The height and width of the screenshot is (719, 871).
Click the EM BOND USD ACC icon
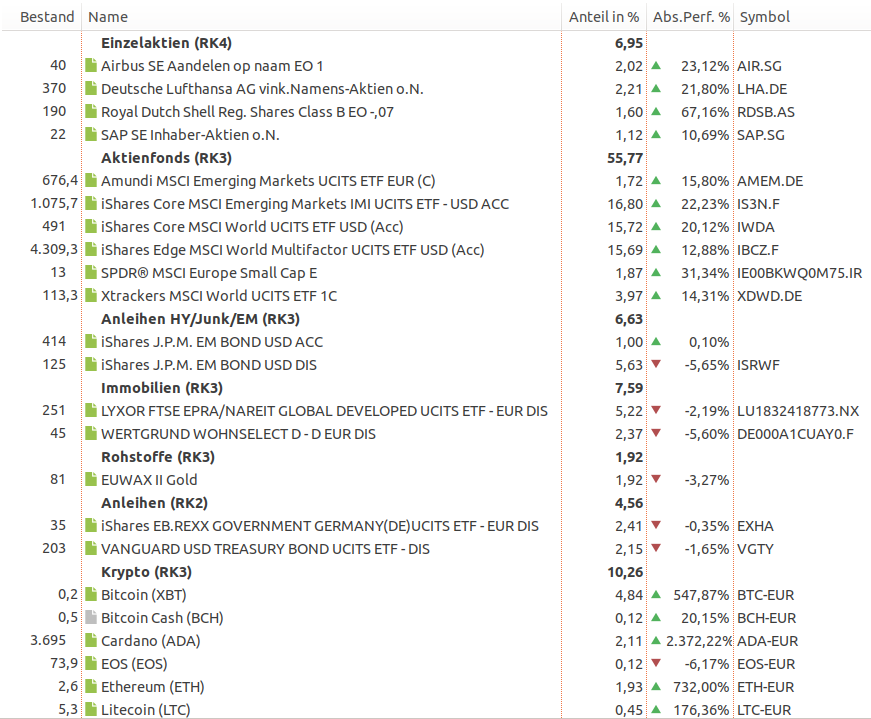(91, 342)
